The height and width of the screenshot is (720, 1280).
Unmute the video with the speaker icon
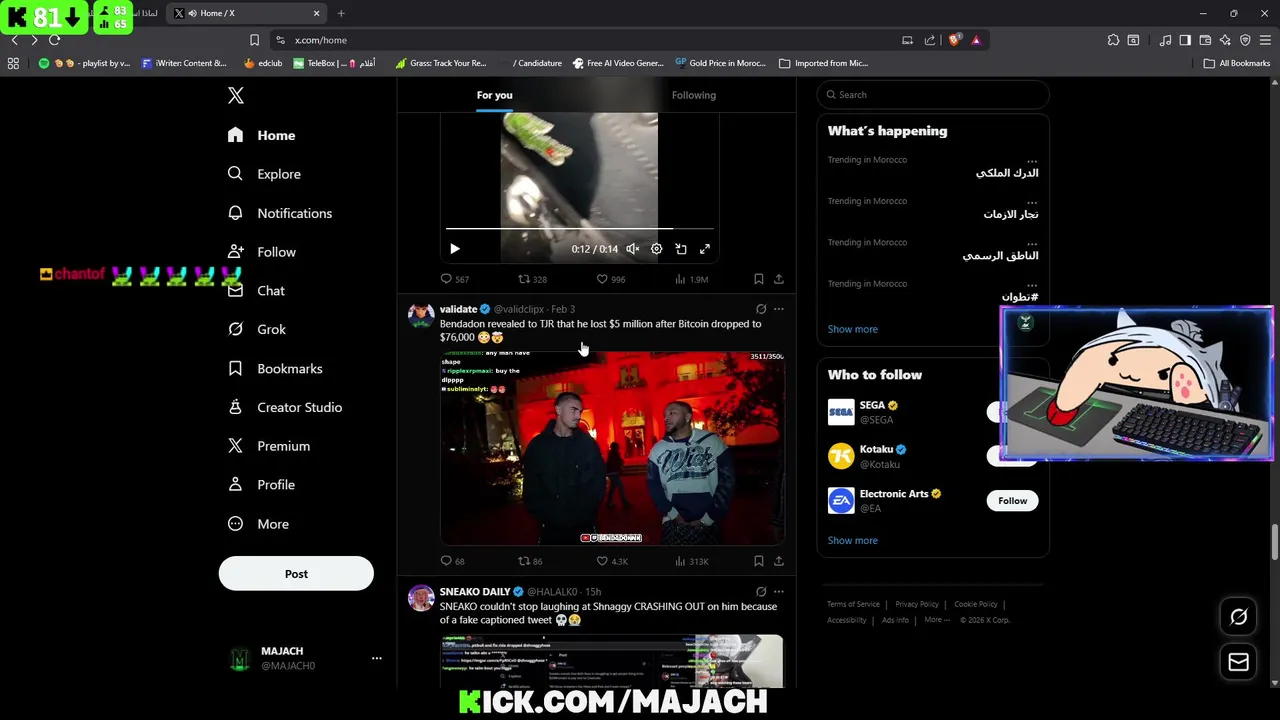pos(632,249)
